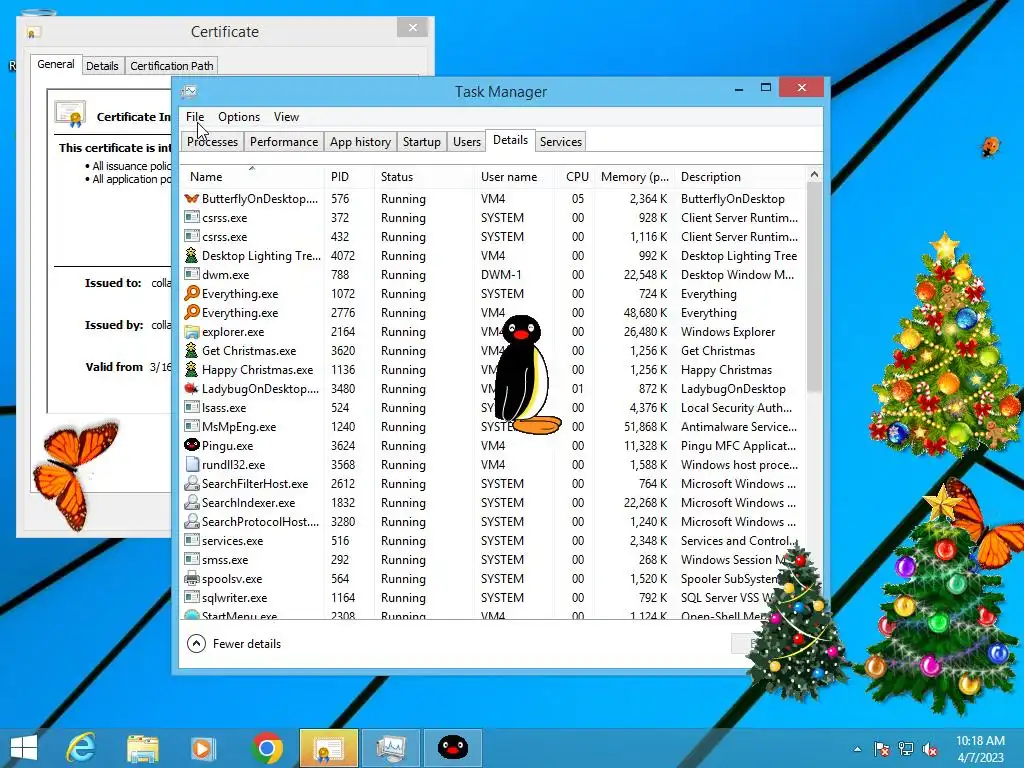Click the Task Manager title bar icon
The width and height of the screenshot is (1024, 768).
189,91
